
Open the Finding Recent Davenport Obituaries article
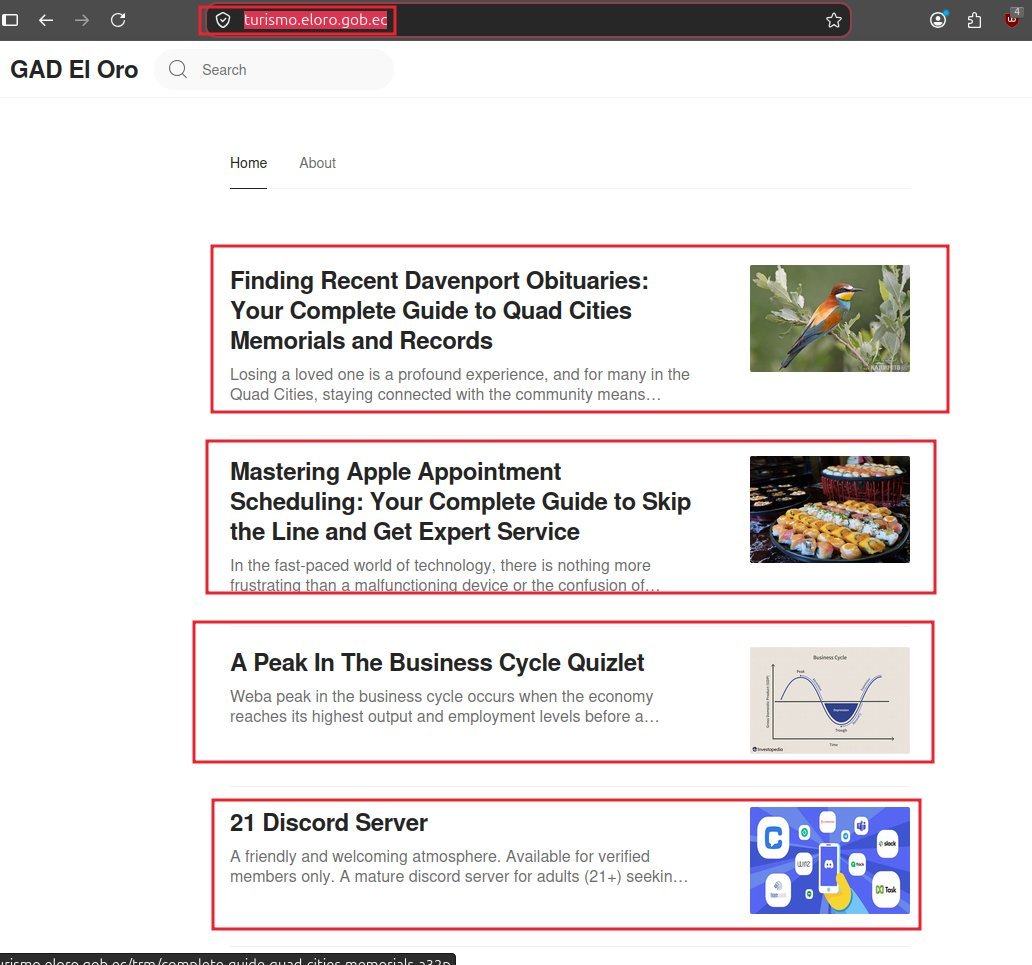439,311
